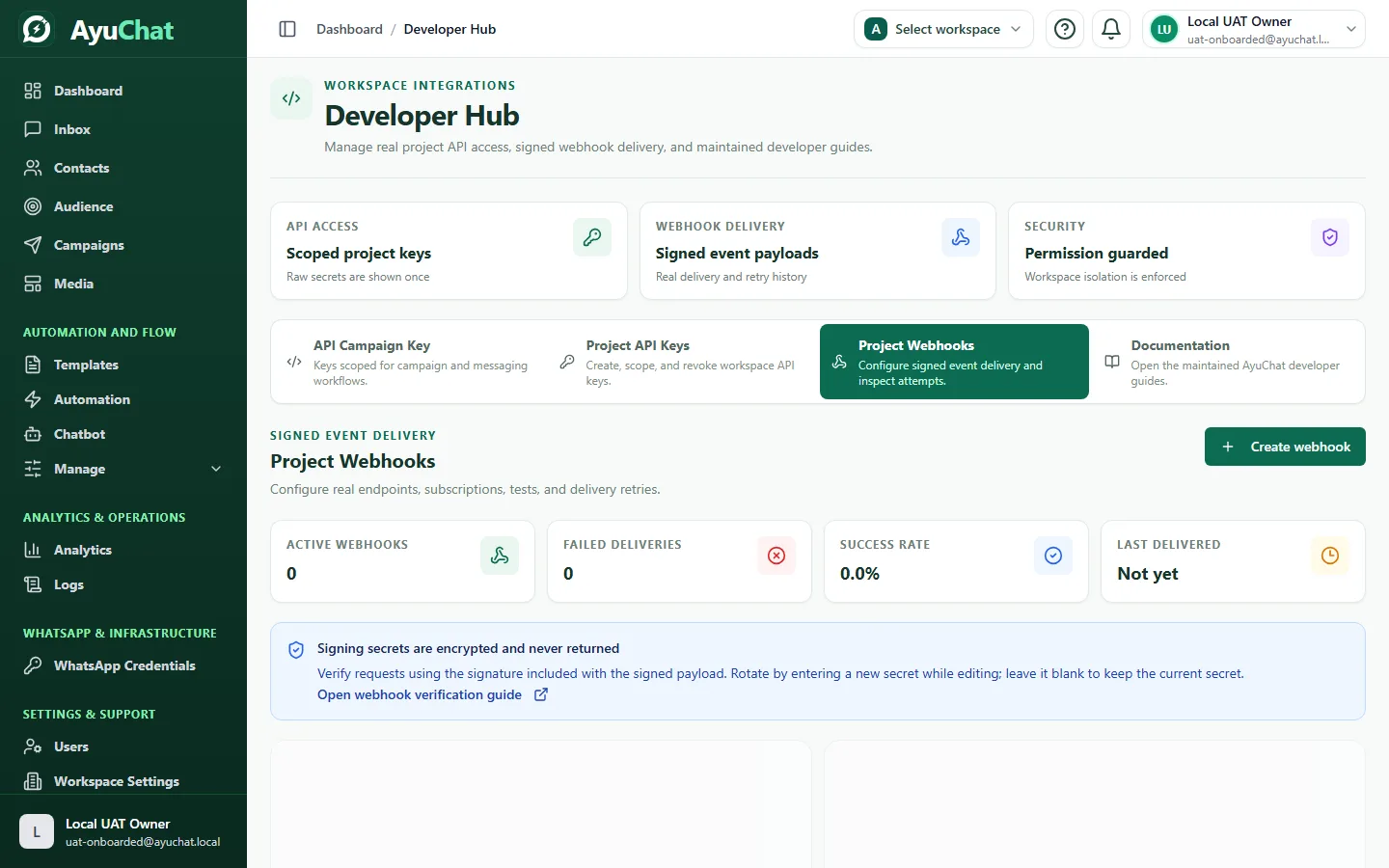The image size is (1389, 868).
Task: Click the shield icon in signing secrets notice
Action: (296, 650)
